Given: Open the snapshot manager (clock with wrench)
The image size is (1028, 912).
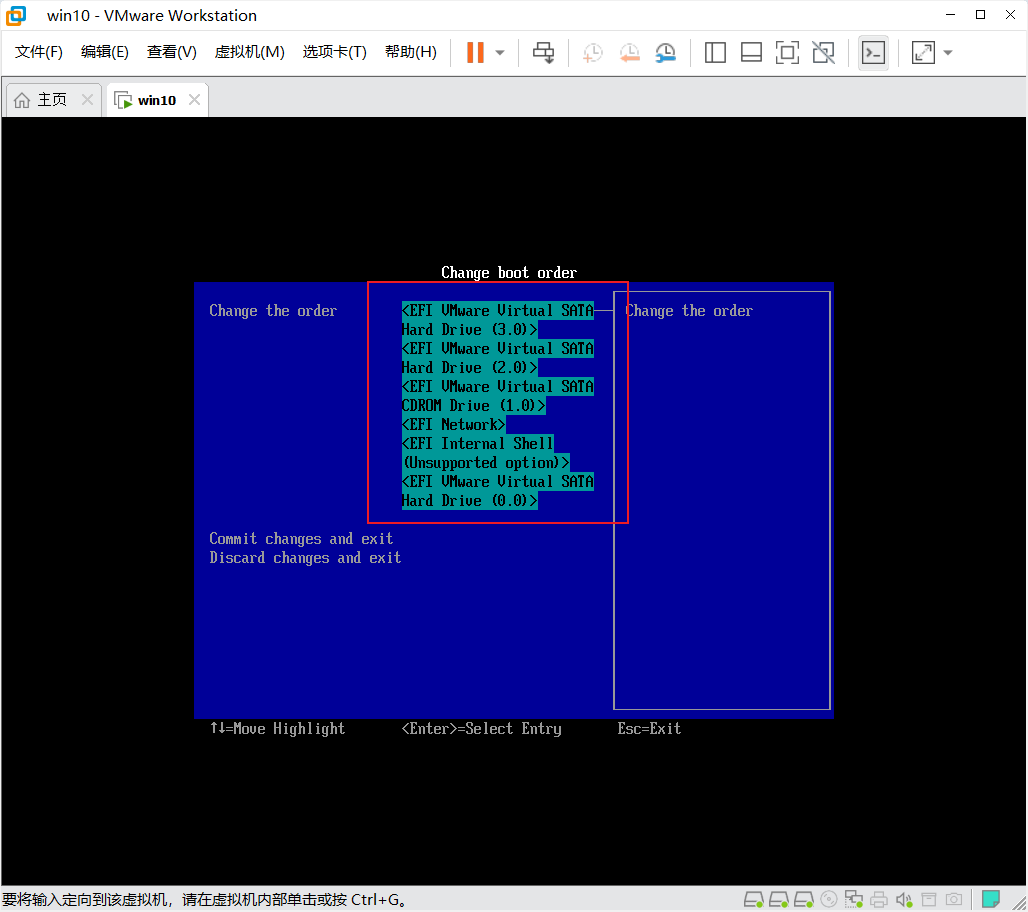Looking at the screenshot, I should [x=665, y=52].
